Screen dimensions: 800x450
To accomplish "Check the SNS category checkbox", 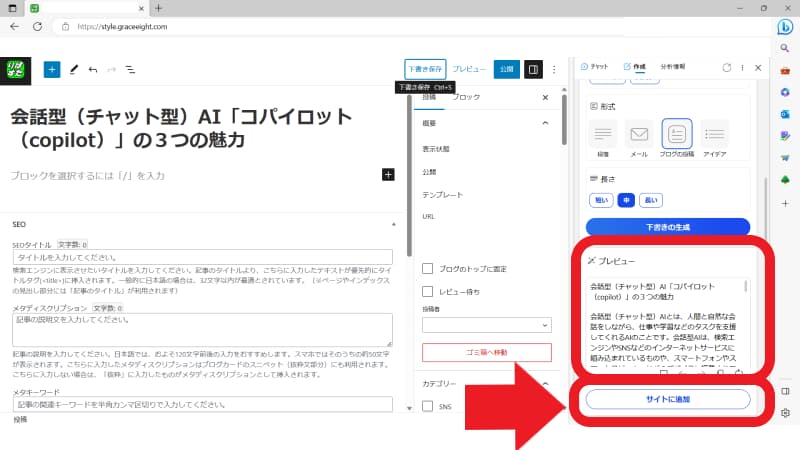I will (428, 406).
